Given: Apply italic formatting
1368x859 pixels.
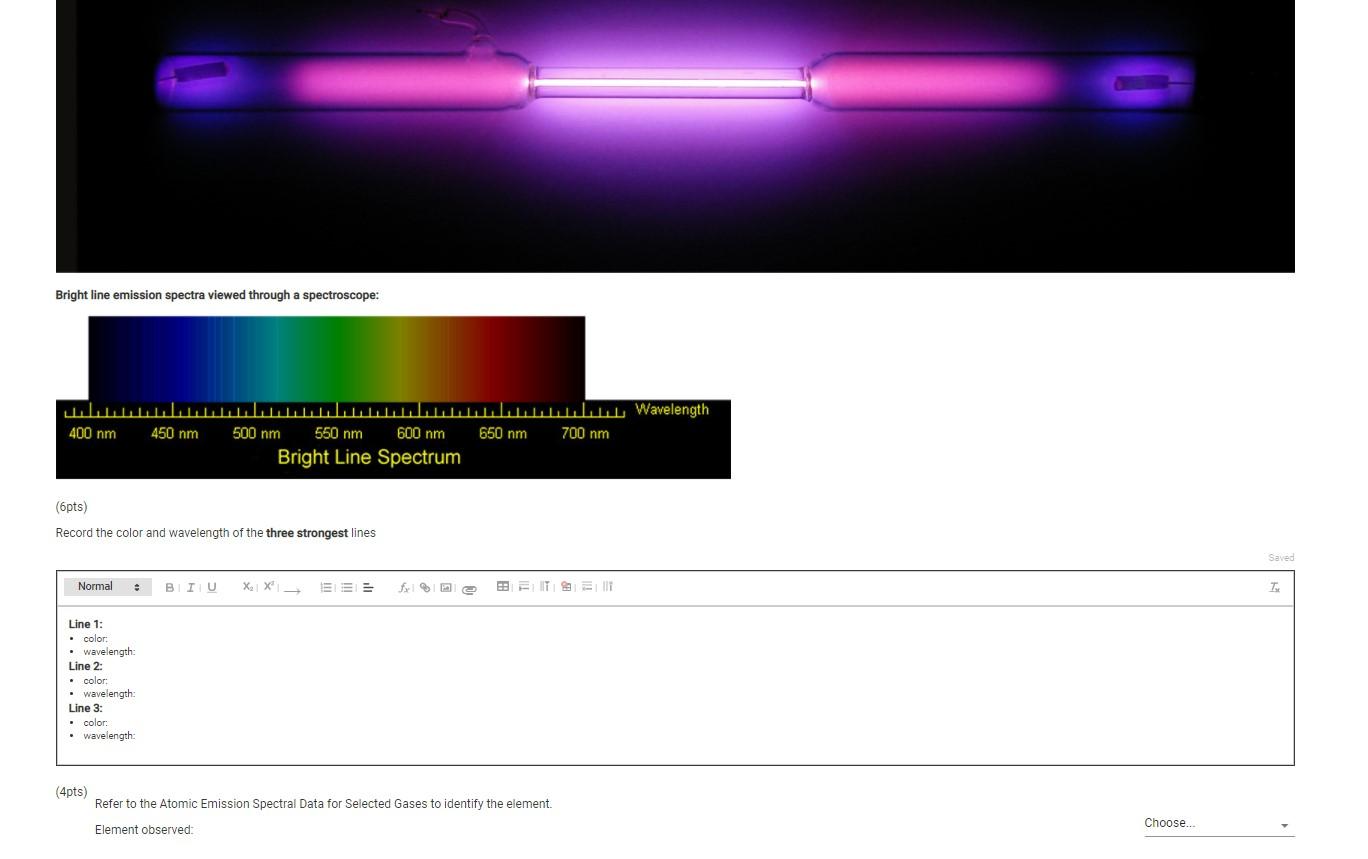Looking at the screenshot, I should [x=190, y=587].
